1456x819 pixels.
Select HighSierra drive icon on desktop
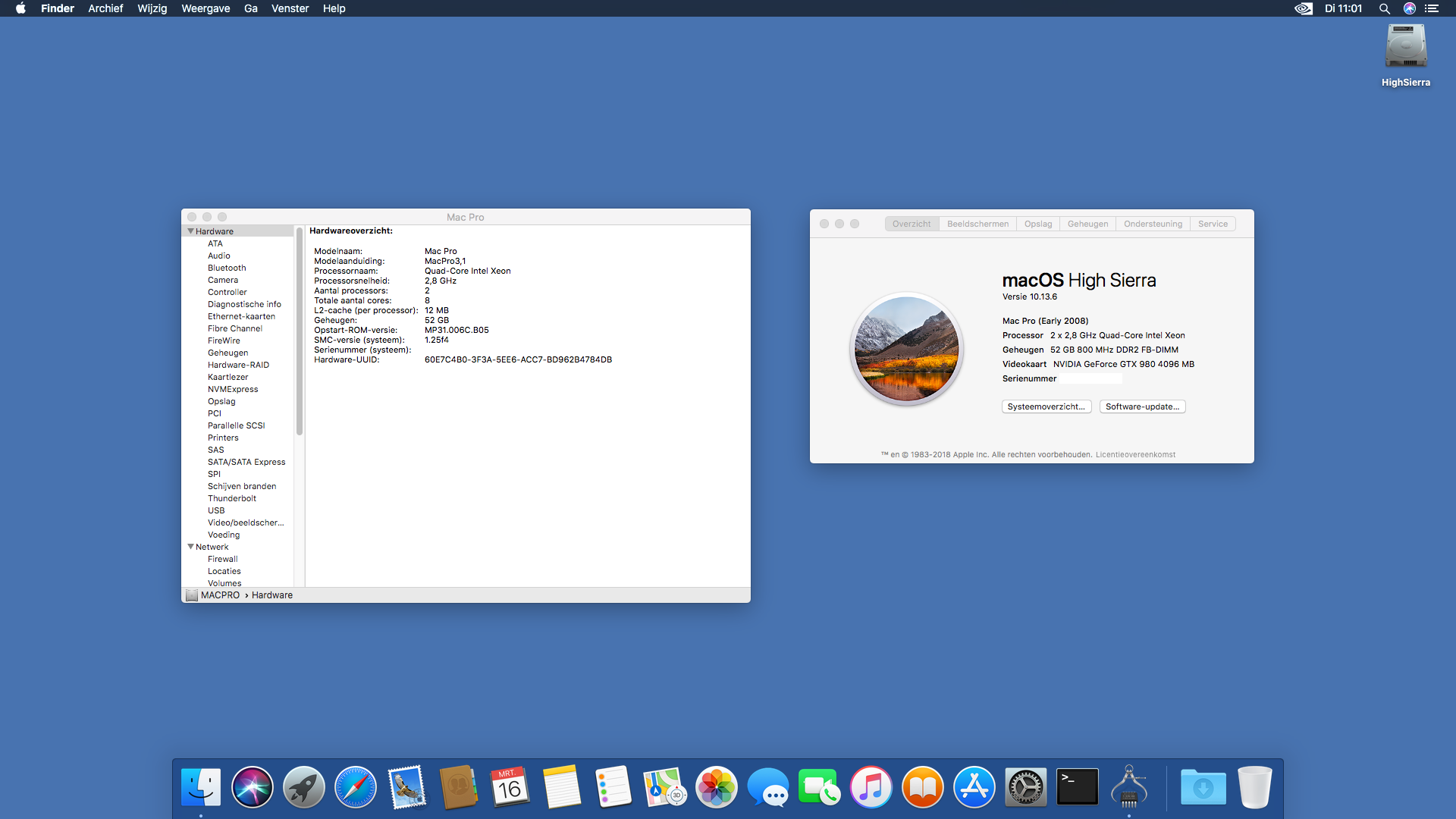pyautogui.click(x=1406, y=47)
